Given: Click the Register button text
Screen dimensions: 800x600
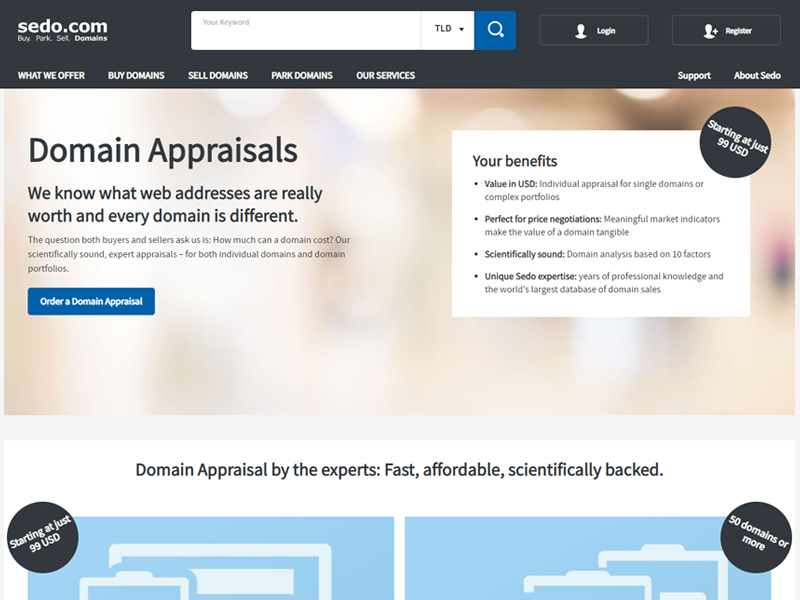Looking at the screenshot, I should point(738,31).
